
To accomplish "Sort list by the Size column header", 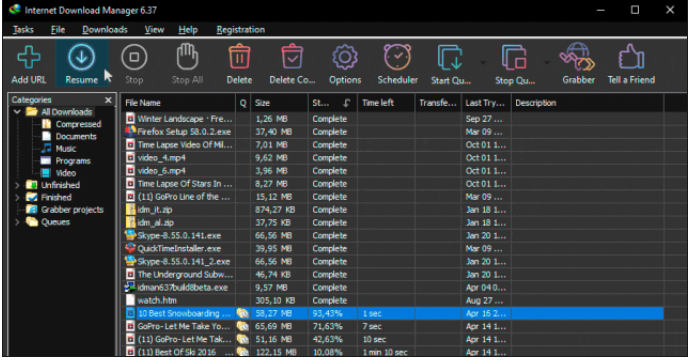I will point(280,103).
